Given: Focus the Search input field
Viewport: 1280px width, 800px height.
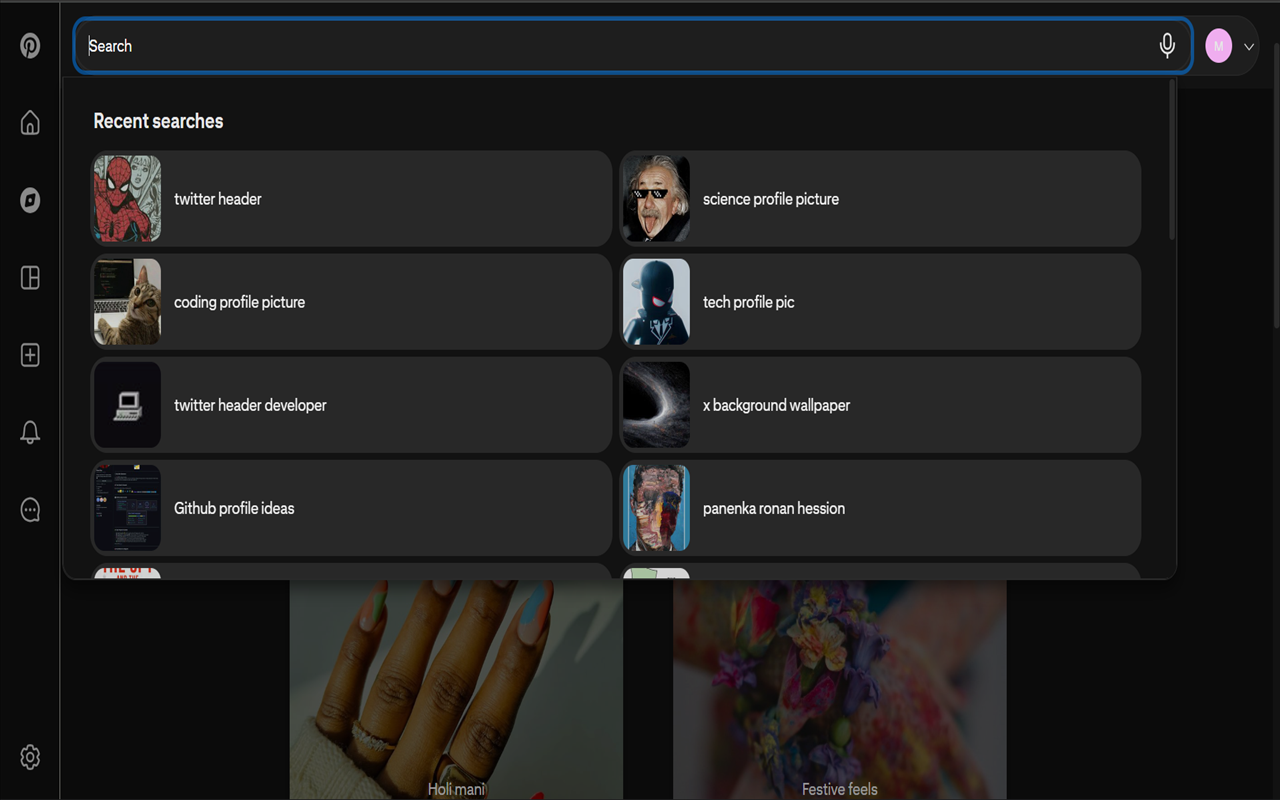Looking at the screenshot, I should (x=632, y=46).
